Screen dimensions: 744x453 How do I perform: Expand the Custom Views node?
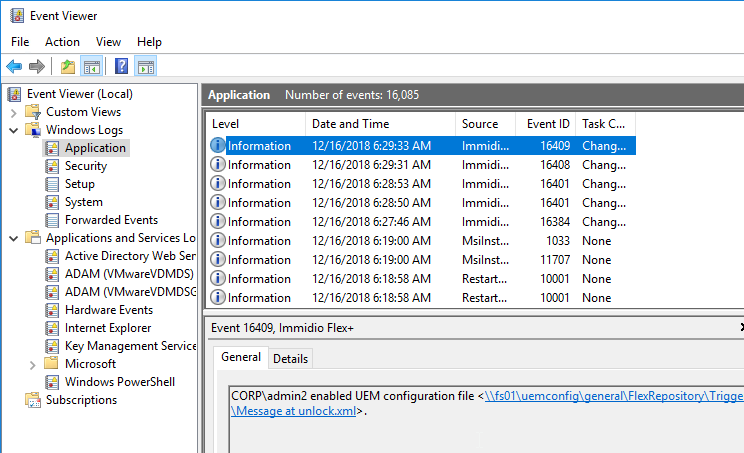click(14, 113)
